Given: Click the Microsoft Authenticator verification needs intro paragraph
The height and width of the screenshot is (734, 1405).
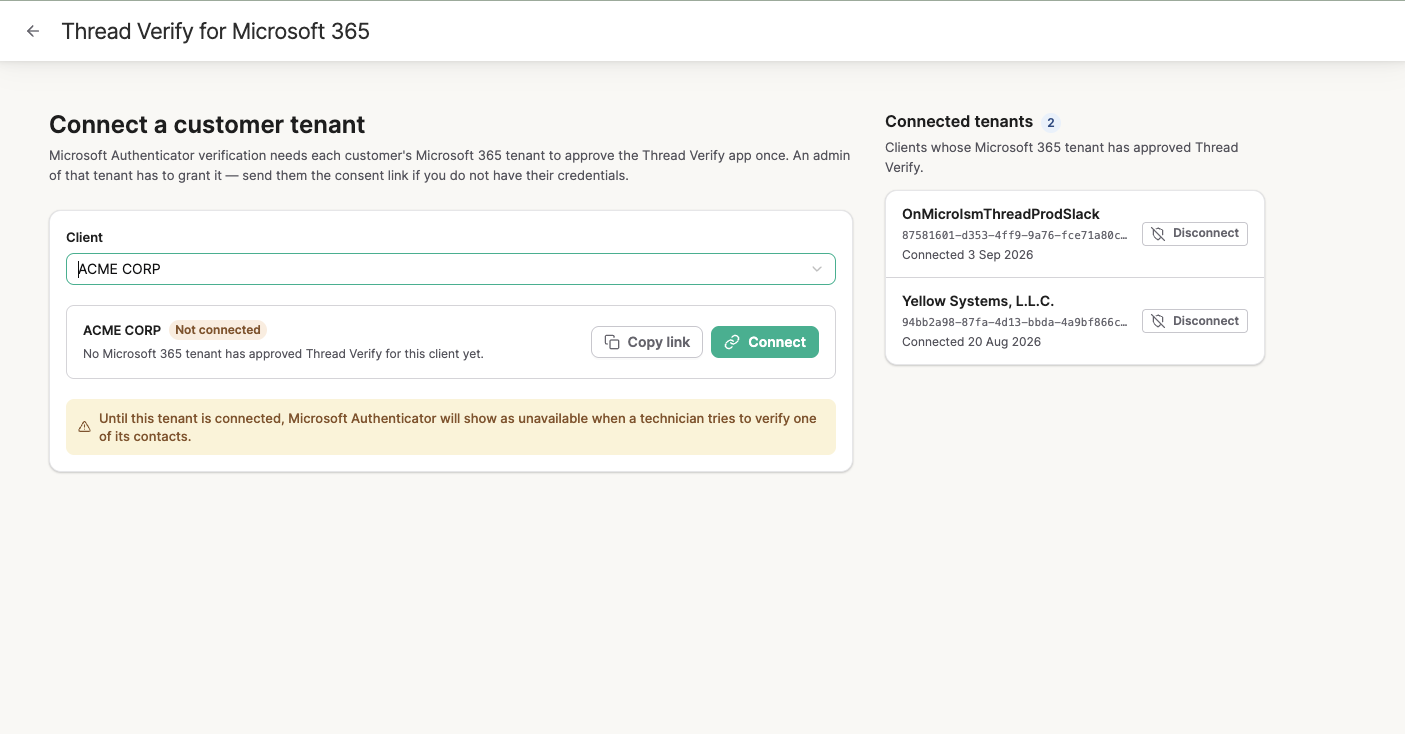Looking at the screenshot, I should 450,166.
